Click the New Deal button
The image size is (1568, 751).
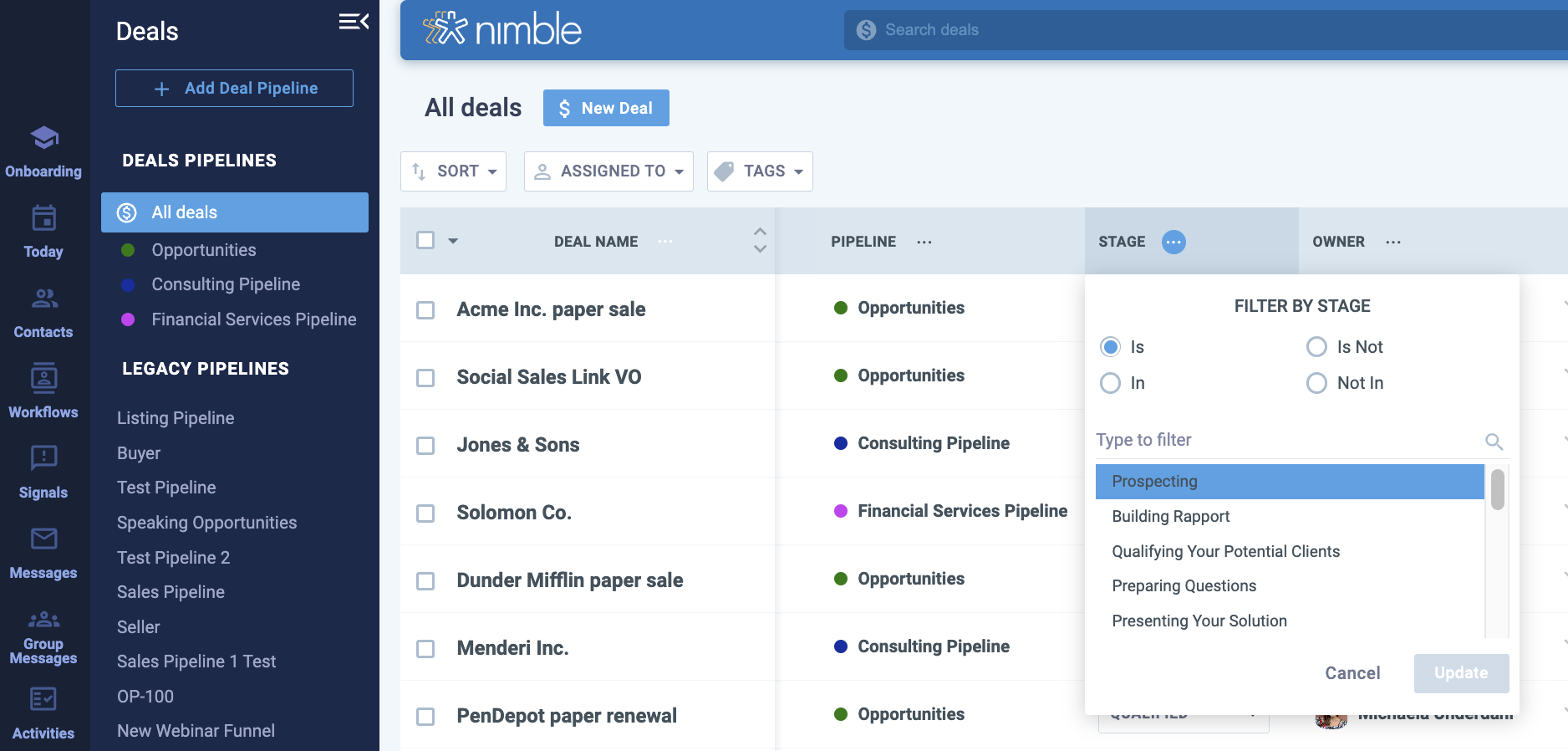606,108
